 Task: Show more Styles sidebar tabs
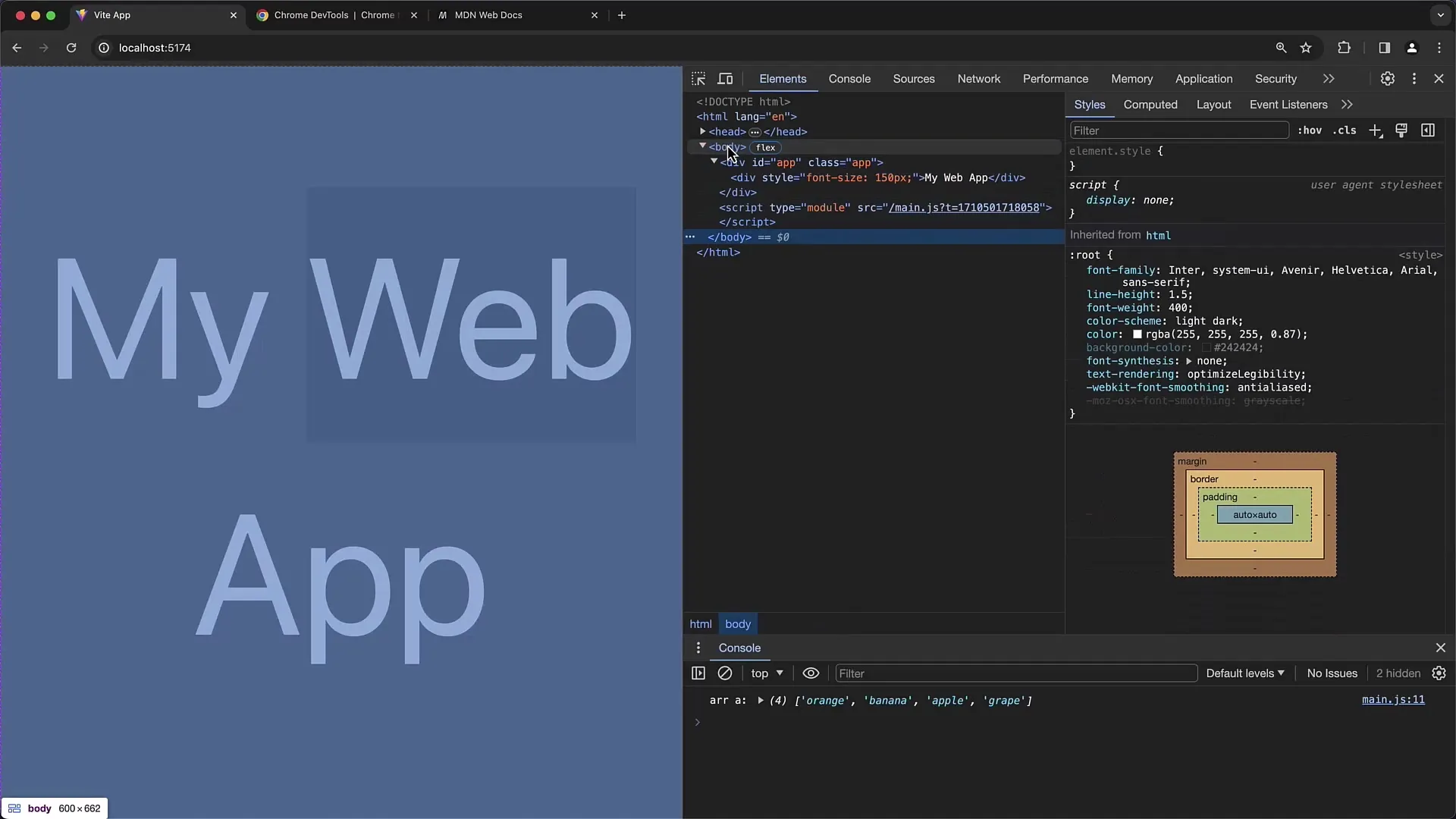[1347, 105]
